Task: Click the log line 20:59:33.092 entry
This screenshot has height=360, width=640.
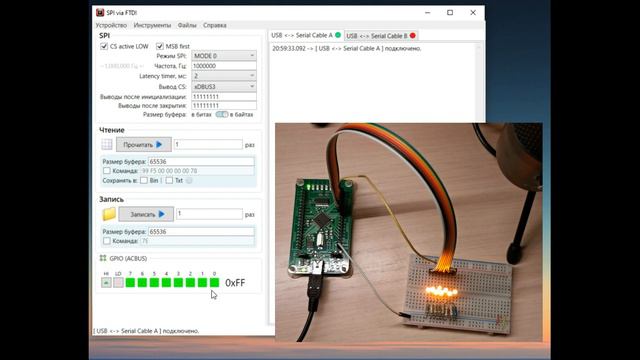Action: (347, 49)
